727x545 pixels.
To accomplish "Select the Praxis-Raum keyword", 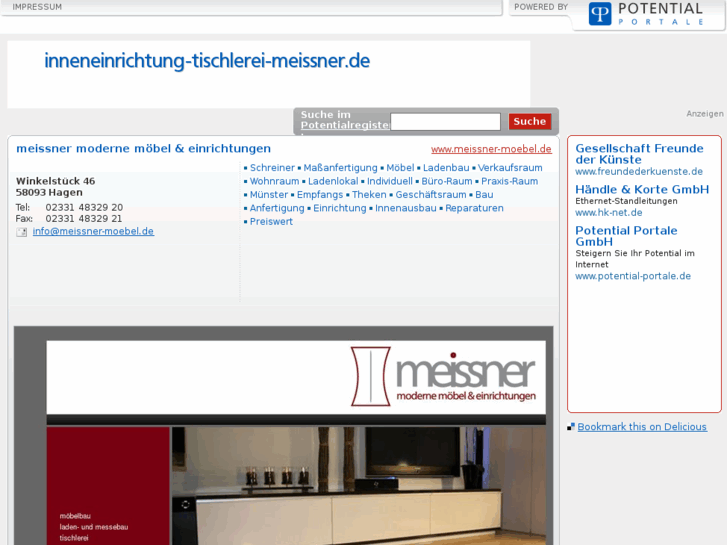I will 510,181.
